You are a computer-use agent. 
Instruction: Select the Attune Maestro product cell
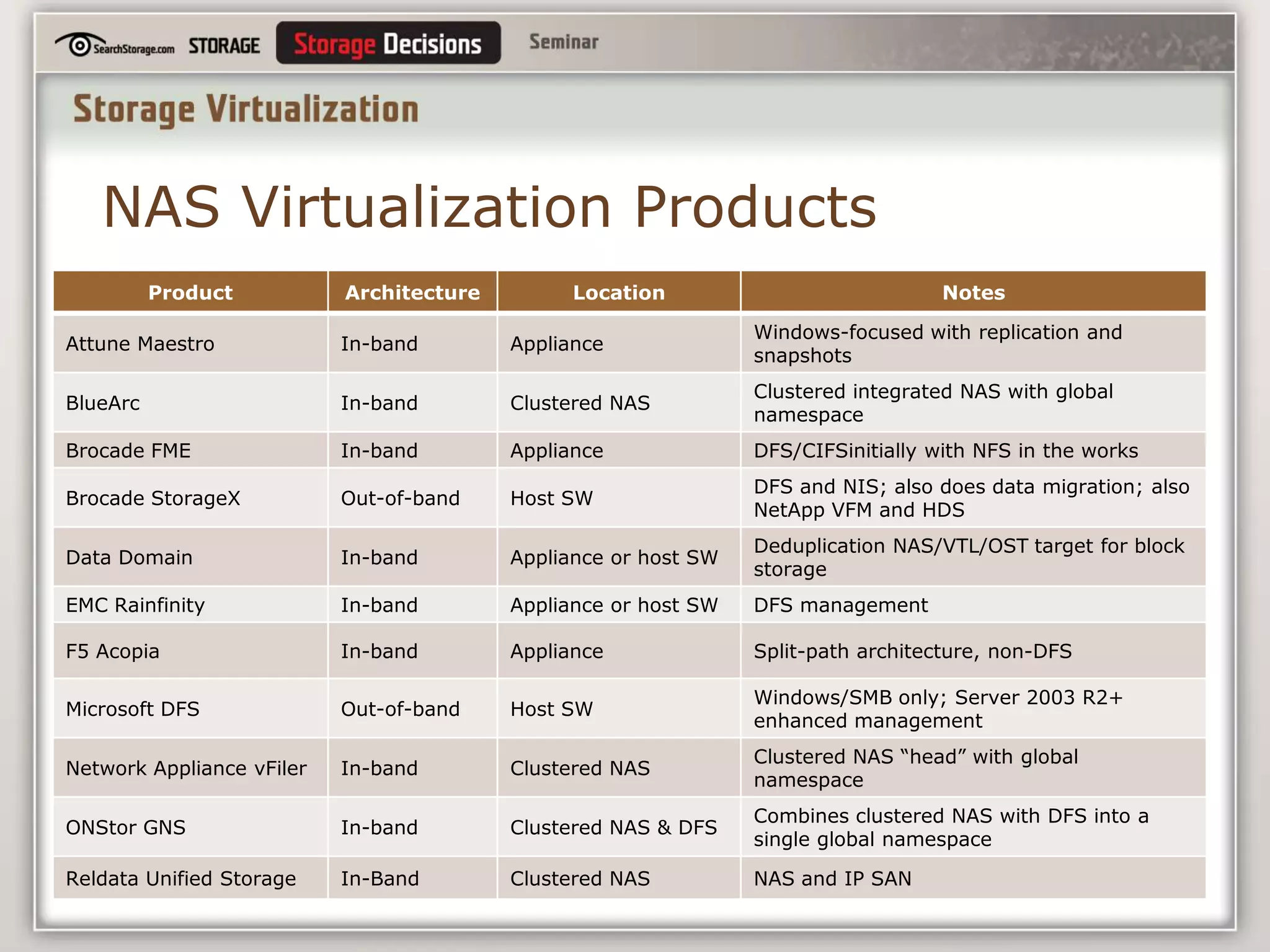tap(190, 343)
